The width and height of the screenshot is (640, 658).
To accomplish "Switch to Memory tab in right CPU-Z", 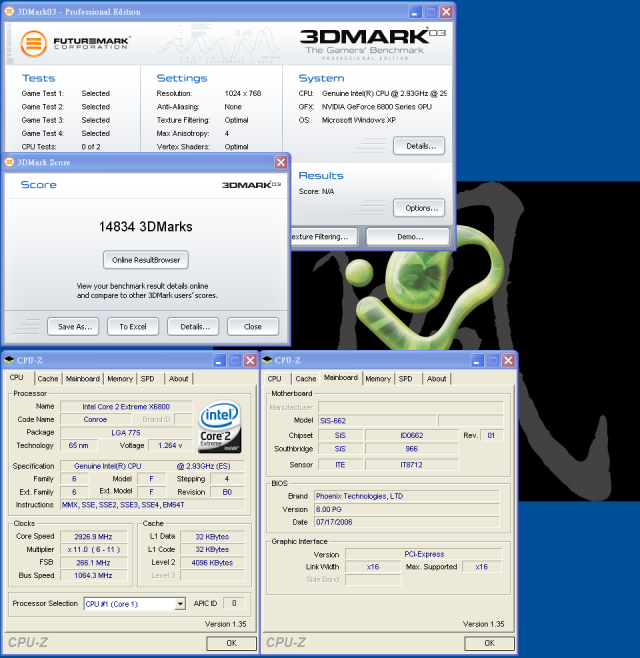I will (378, 379).
